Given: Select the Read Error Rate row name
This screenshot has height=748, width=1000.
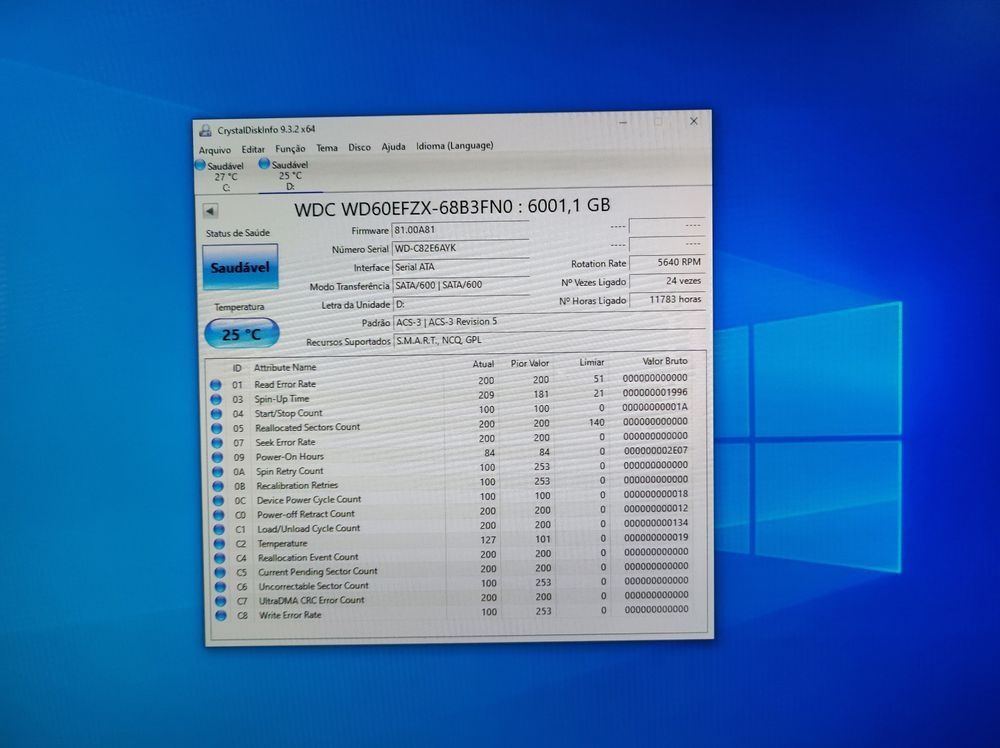Looking at the screenshot, I should (x=285, y=384).
